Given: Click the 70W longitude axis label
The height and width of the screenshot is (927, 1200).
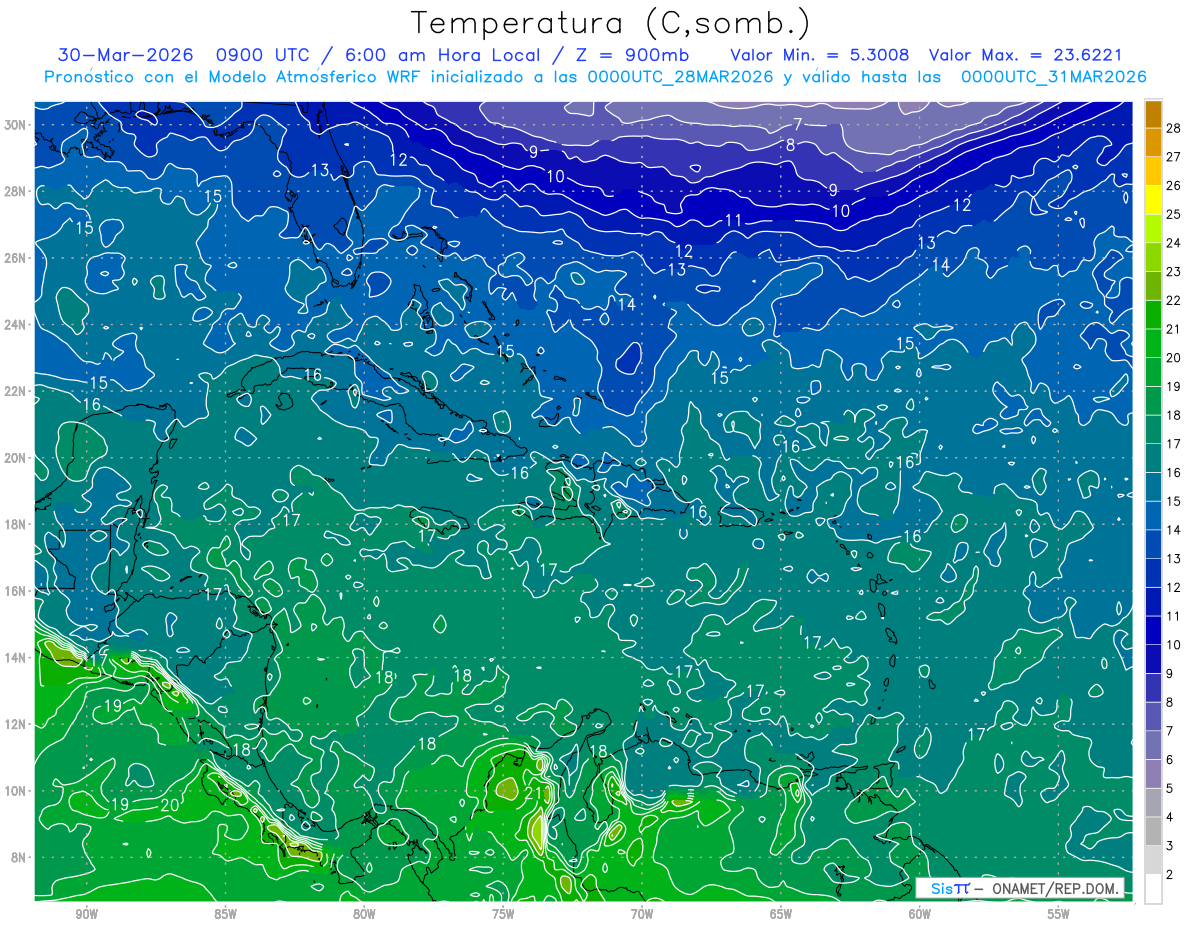Looking at the screenshot, I should click(x=642, y=914).
